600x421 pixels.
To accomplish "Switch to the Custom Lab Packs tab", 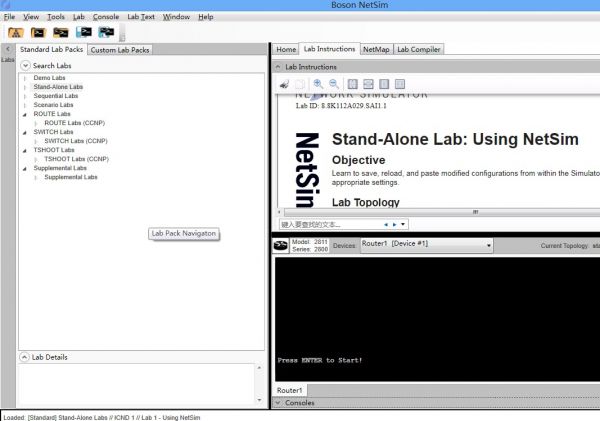I will coord(120,50).
